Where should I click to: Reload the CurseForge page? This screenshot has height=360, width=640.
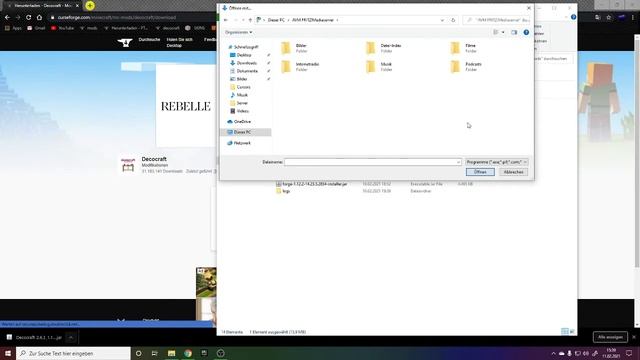(29, 18)
